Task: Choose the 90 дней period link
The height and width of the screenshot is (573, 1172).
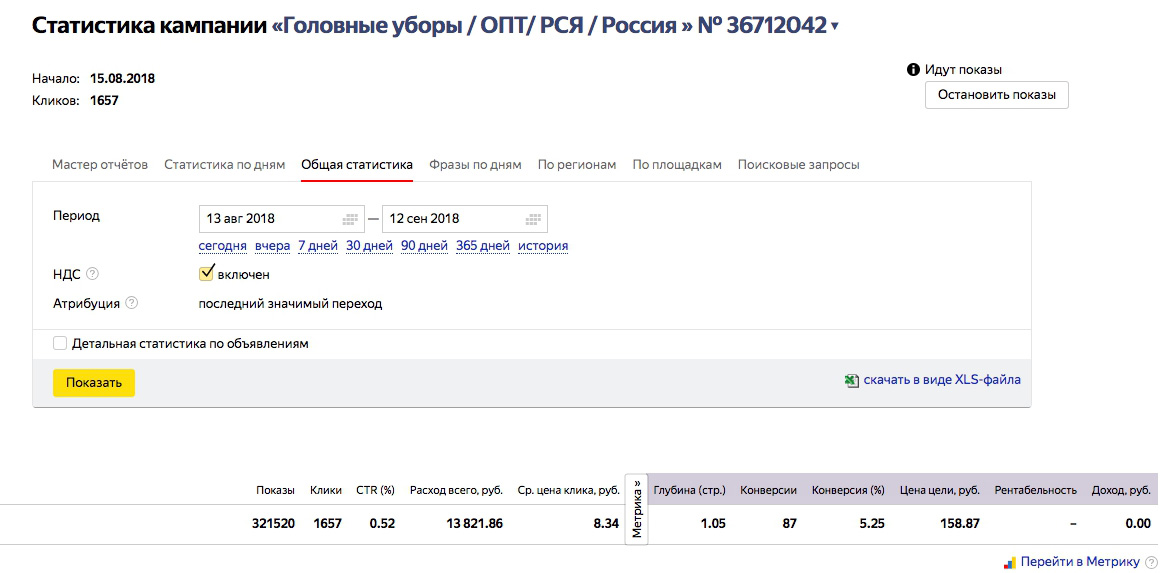Action: pyautogui.click(x=424, y=246)
